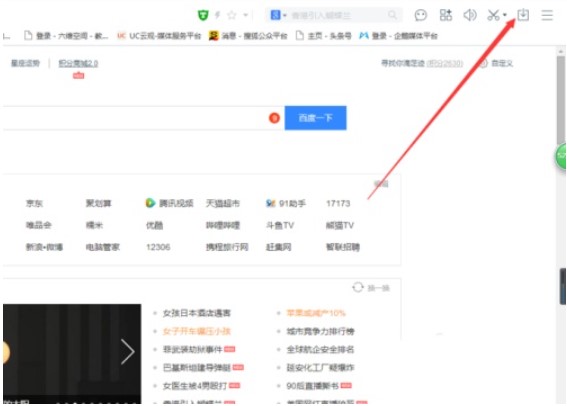Viewport: 567px width, 406px height.
Task: Click the orange circle icon in search box
Action: pyautogui.click(x=274, y=118)
